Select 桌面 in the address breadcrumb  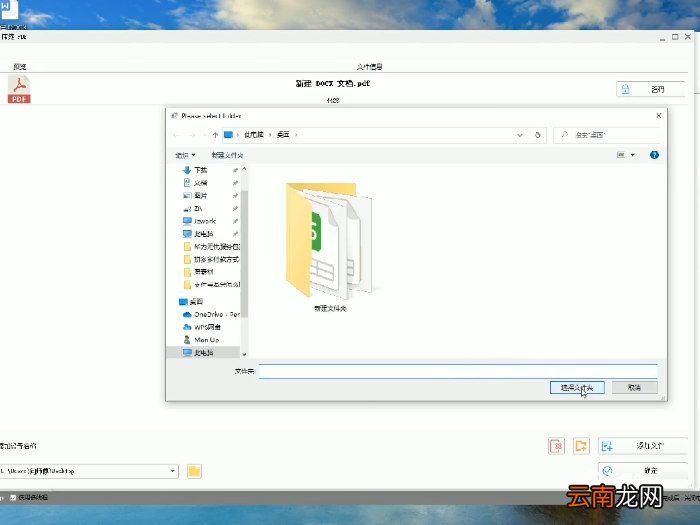pyautogui.click(x=283, y=134)
